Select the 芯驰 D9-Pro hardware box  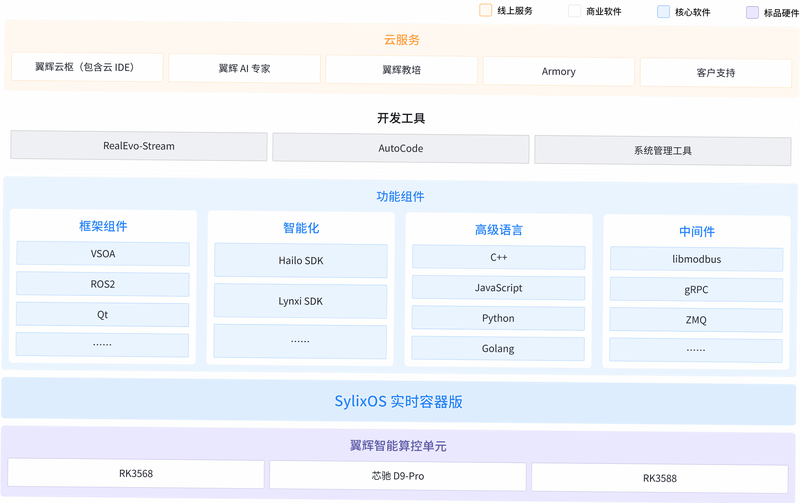(x=398, y=476)
